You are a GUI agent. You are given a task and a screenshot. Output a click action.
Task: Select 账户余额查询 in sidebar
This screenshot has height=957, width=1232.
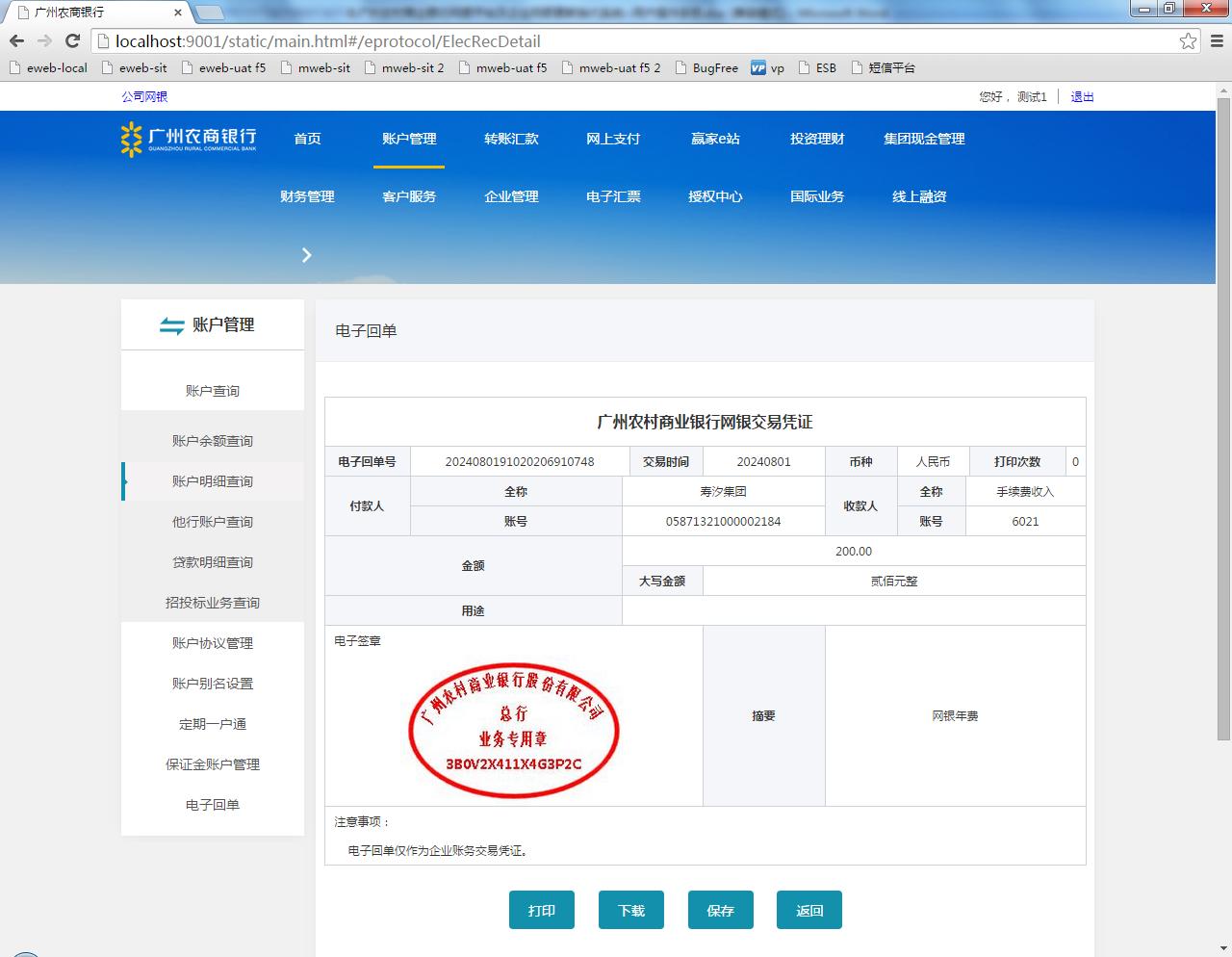[x=213, y=441]
